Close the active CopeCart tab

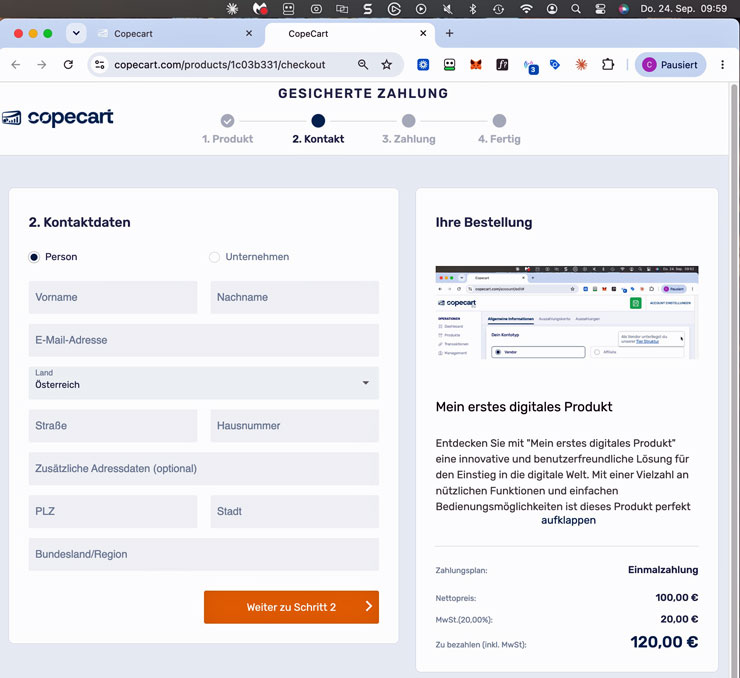423,33
